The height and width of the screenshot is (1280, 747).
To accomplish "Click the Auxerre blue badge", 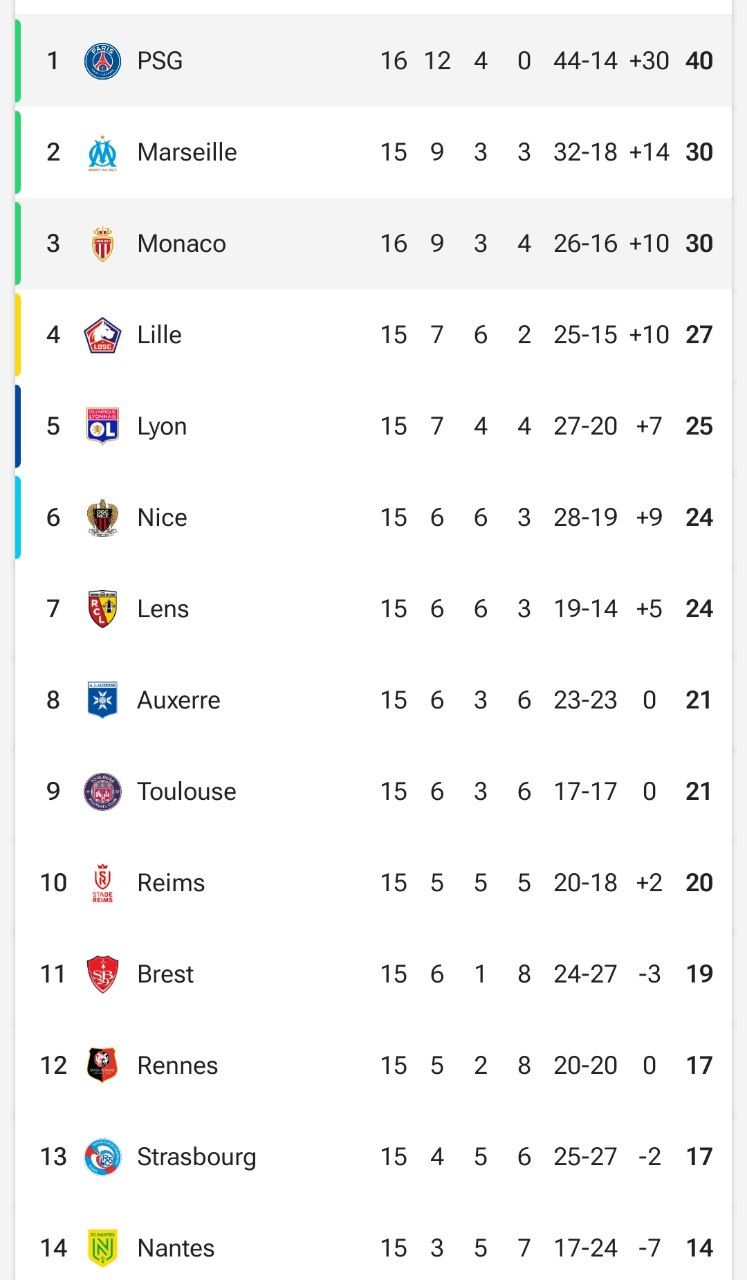I will pos(102,700).
